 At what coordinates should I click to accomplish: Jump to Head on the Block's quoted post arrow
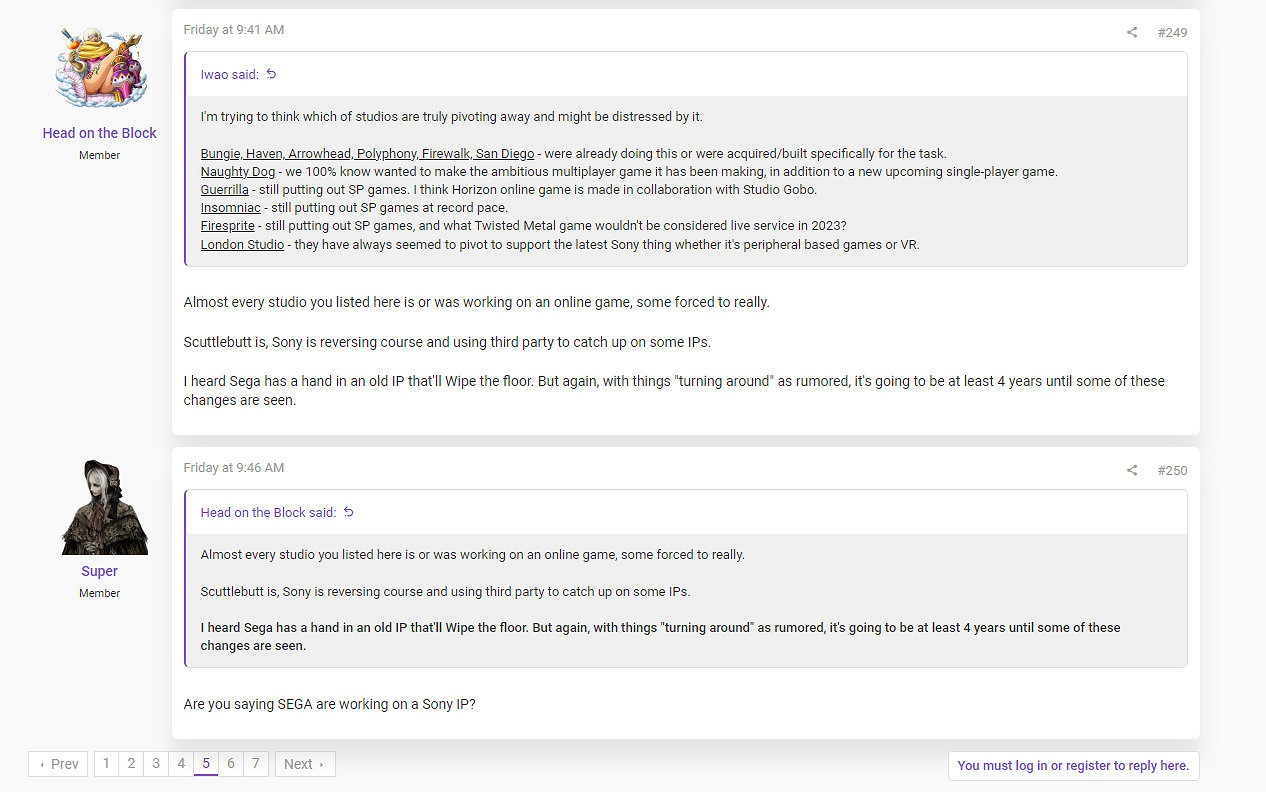(349, 512)
